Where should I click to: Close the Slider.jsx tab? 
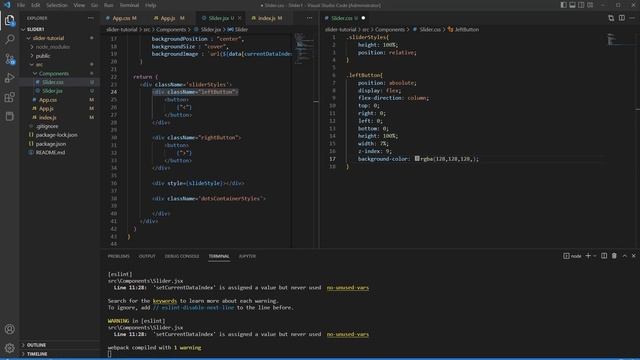pyautogui.click(x=240, y=18)
